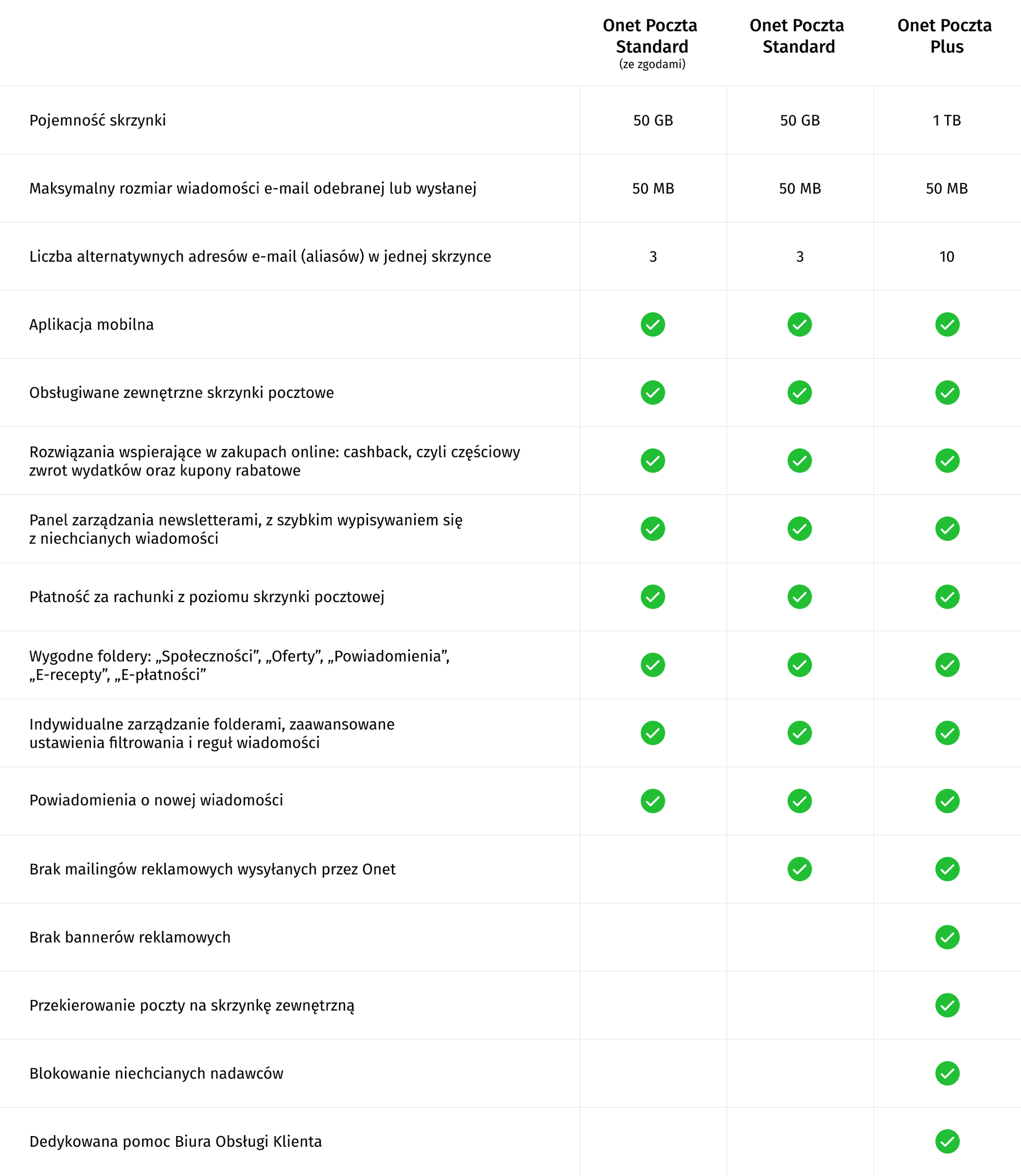Click Przekierowanie poczty na skrzynkę zewnętrzną checkmark

pyautogui.click(x=947, y=1005)
